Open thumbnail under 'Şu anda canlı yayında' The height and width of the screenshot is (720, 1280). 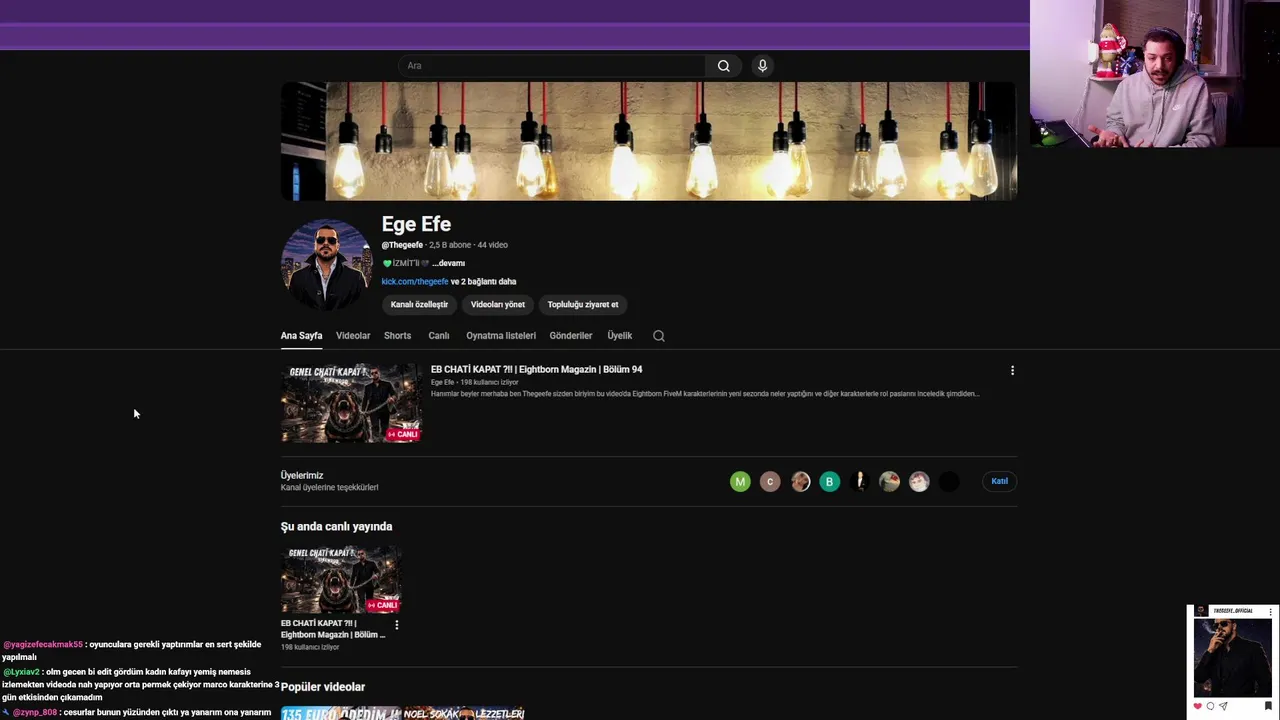(x=341, y=579)
